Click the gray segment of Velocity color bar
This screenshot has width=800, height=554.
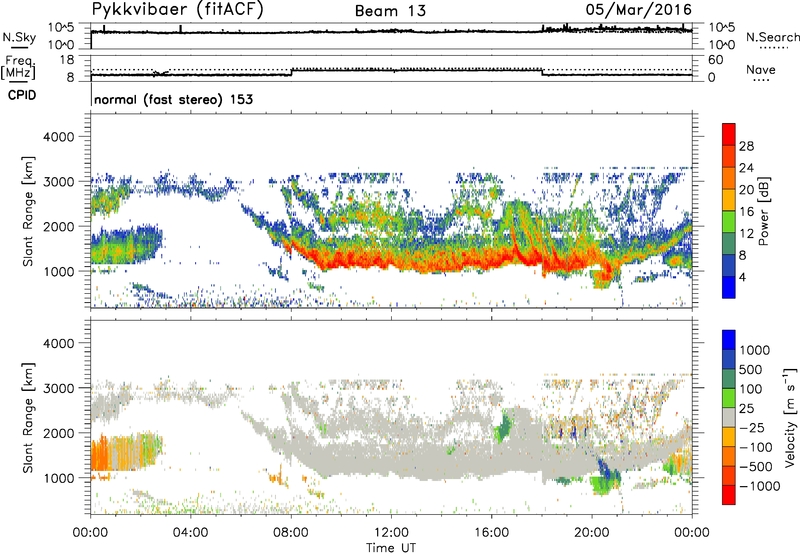point(729,417)
